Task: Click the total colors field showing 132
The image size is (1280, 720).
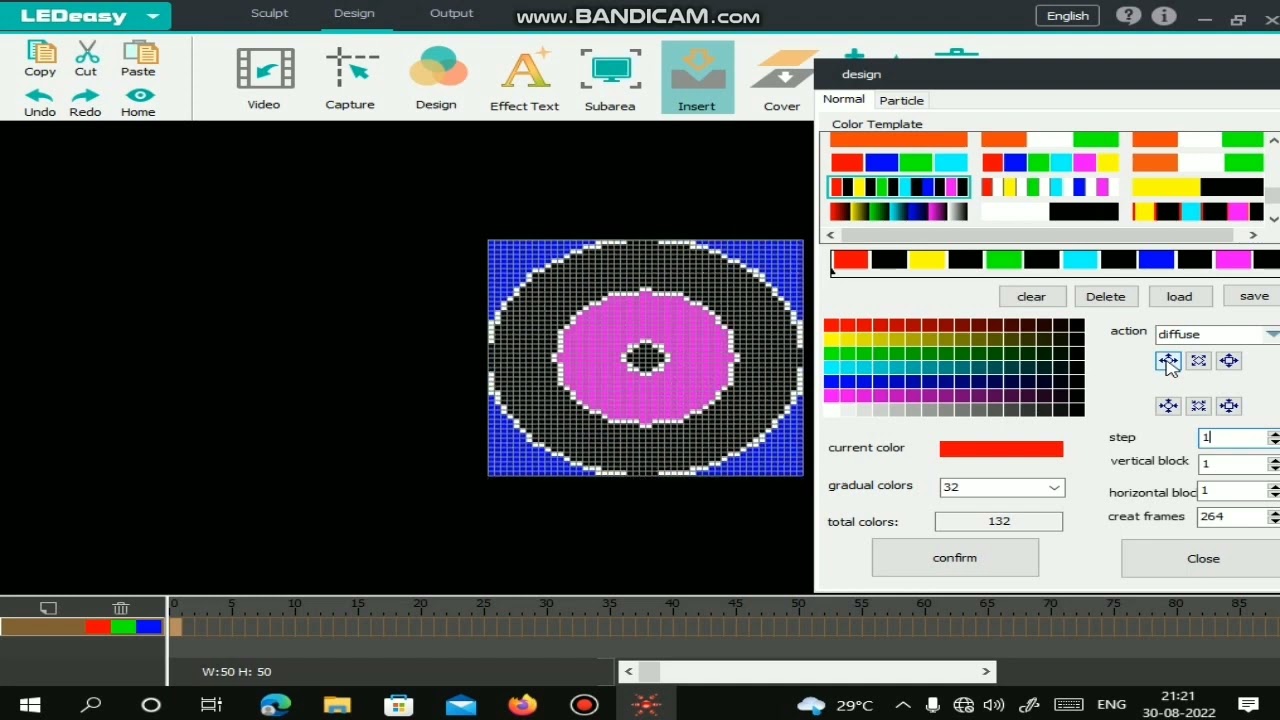Action: [999, 521]
